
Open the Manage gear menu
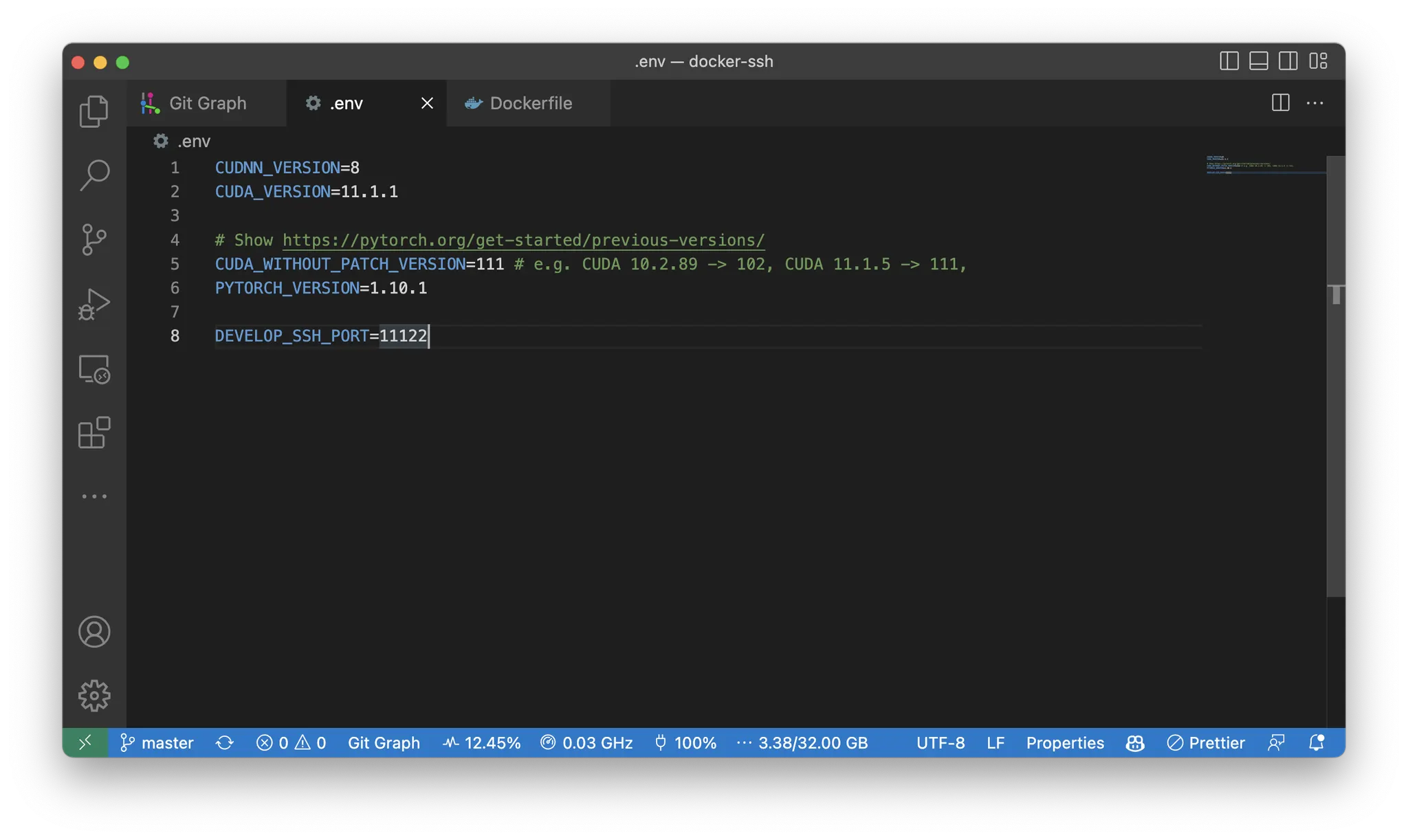94,695
